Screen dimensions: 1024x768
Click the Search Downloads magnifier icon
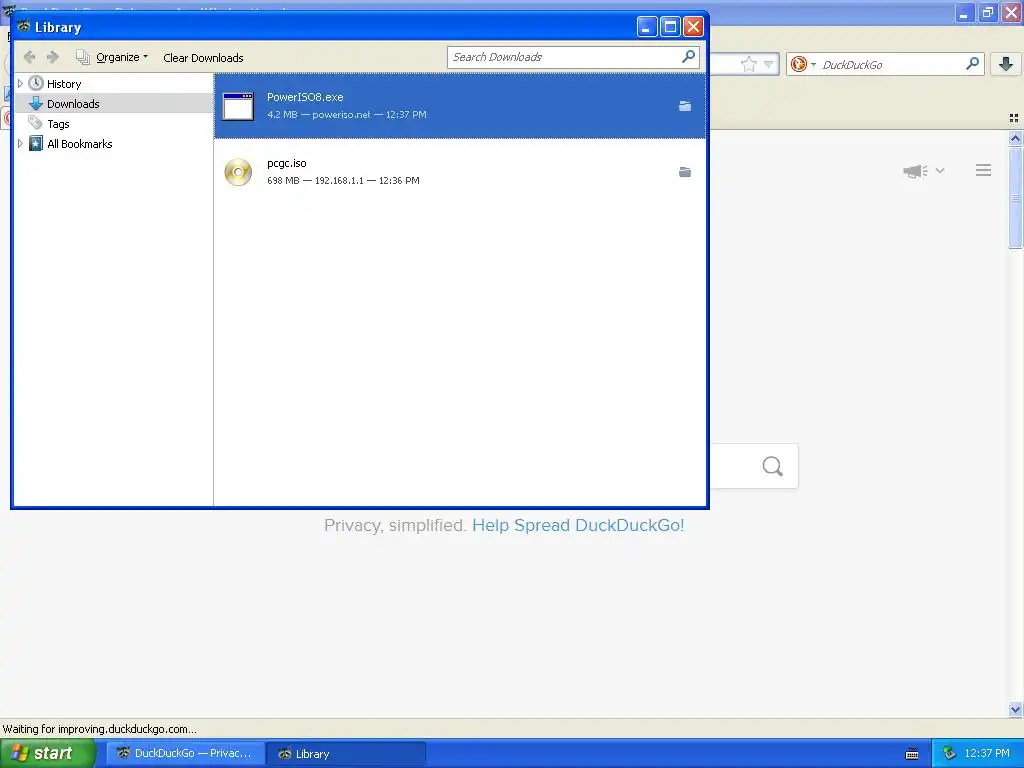[x=688, y=57]
